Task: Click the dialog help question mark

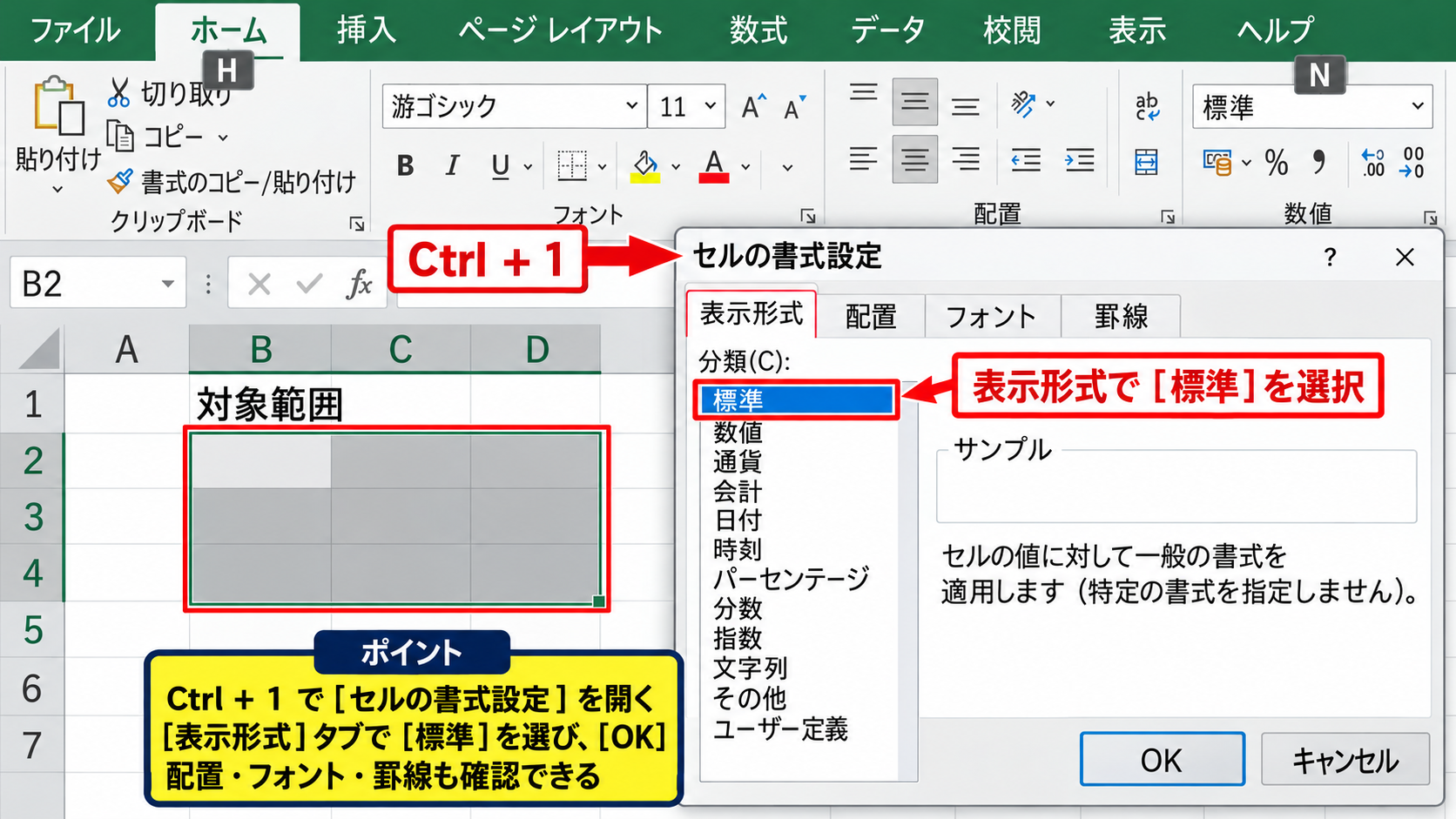Action: 1330,258
